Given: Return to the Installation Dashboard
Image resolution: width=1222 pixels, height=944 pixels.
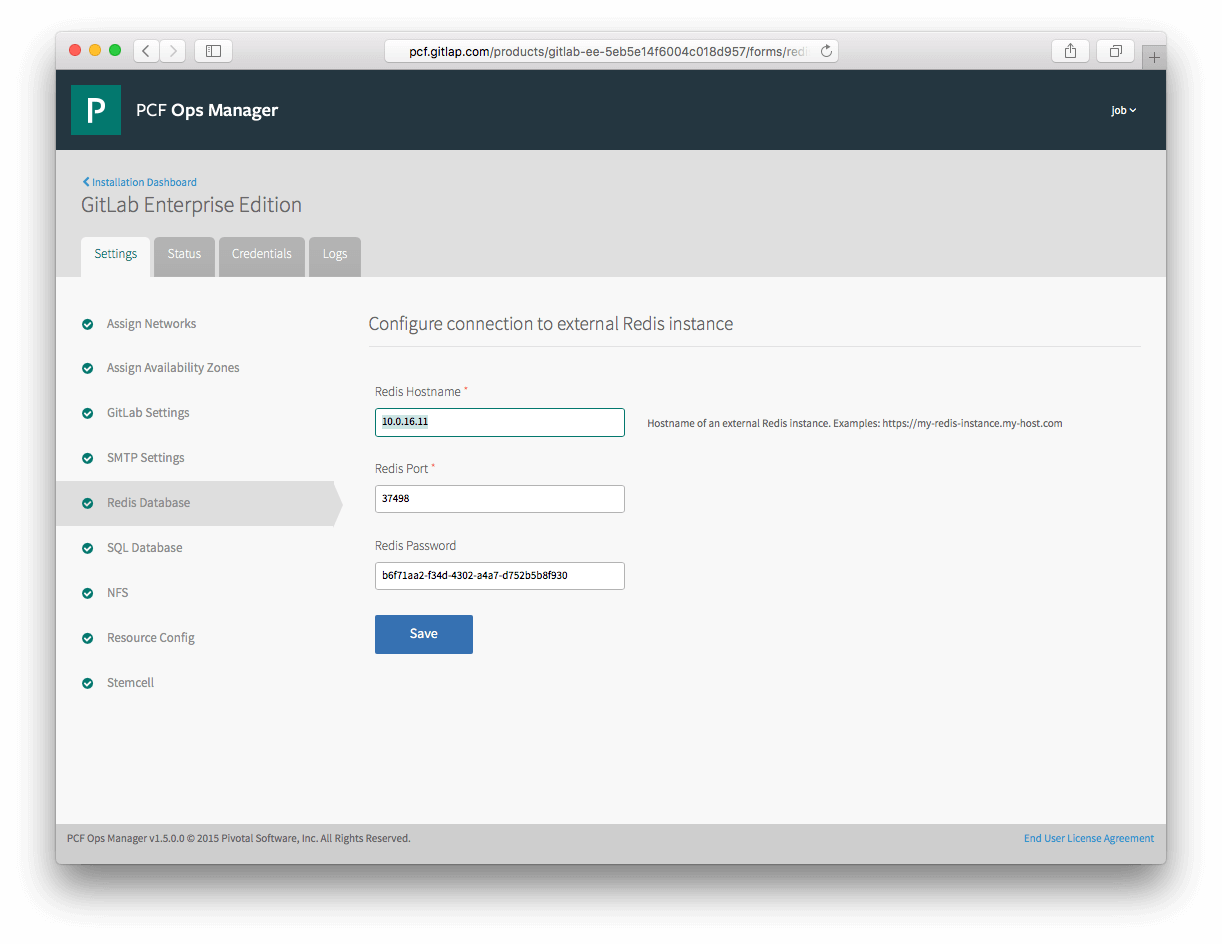Looking at the screenshot, I should click(139, 181).
